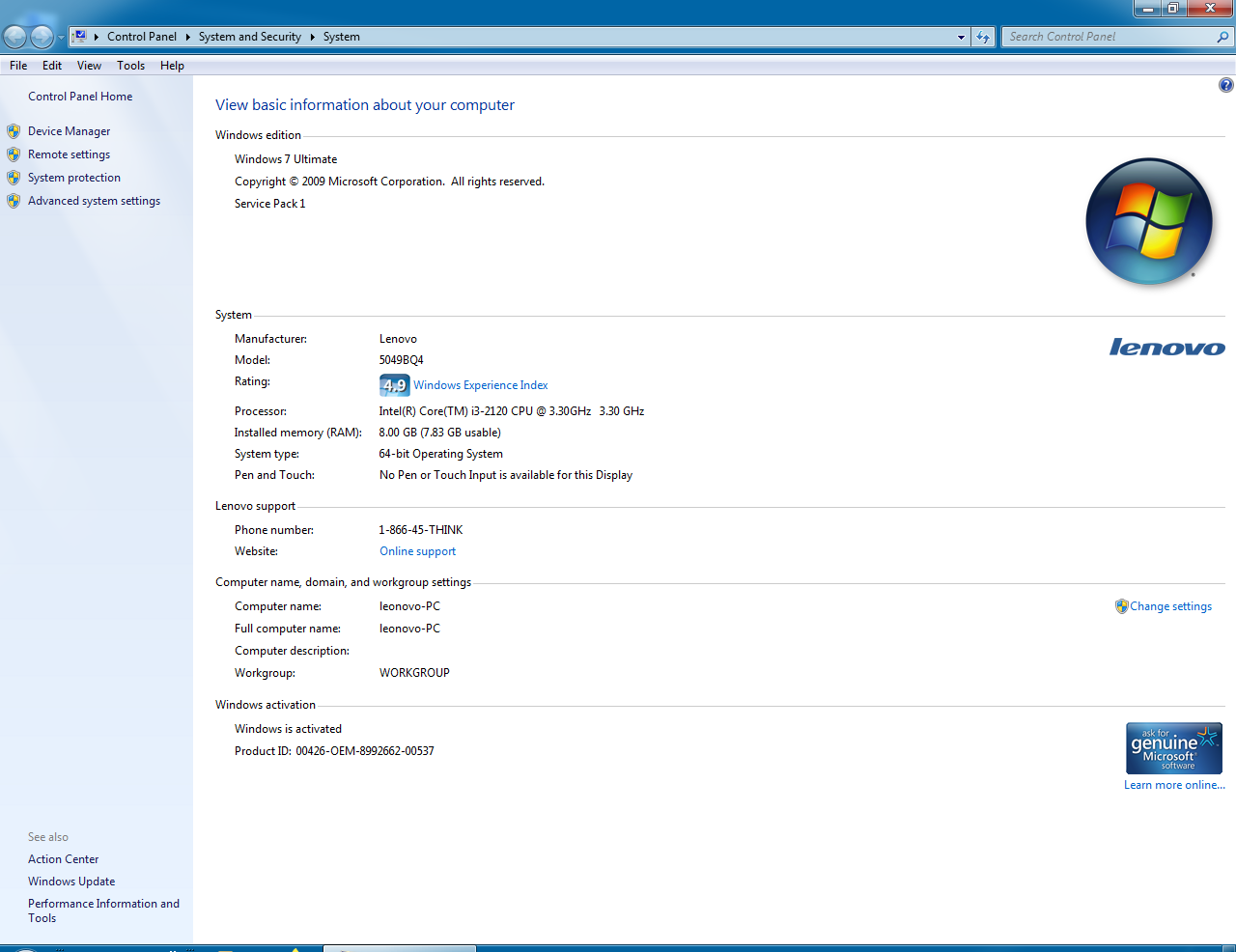Open the View menu

tap(89, 66)
